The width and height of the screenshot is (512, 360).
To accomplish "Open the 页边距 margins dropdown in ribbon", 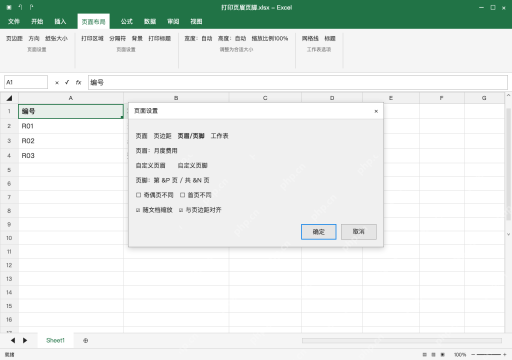I will 14,39.
